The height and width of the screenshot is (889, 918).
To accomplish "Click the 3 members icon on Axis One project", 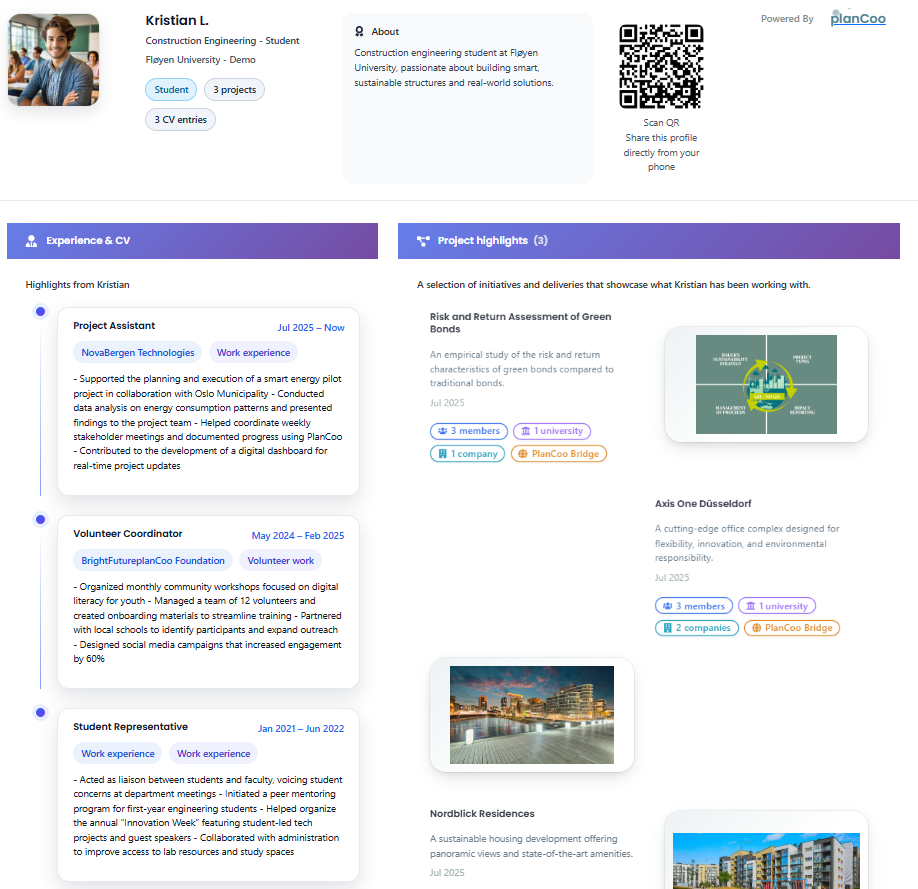I will pos(667,605).
